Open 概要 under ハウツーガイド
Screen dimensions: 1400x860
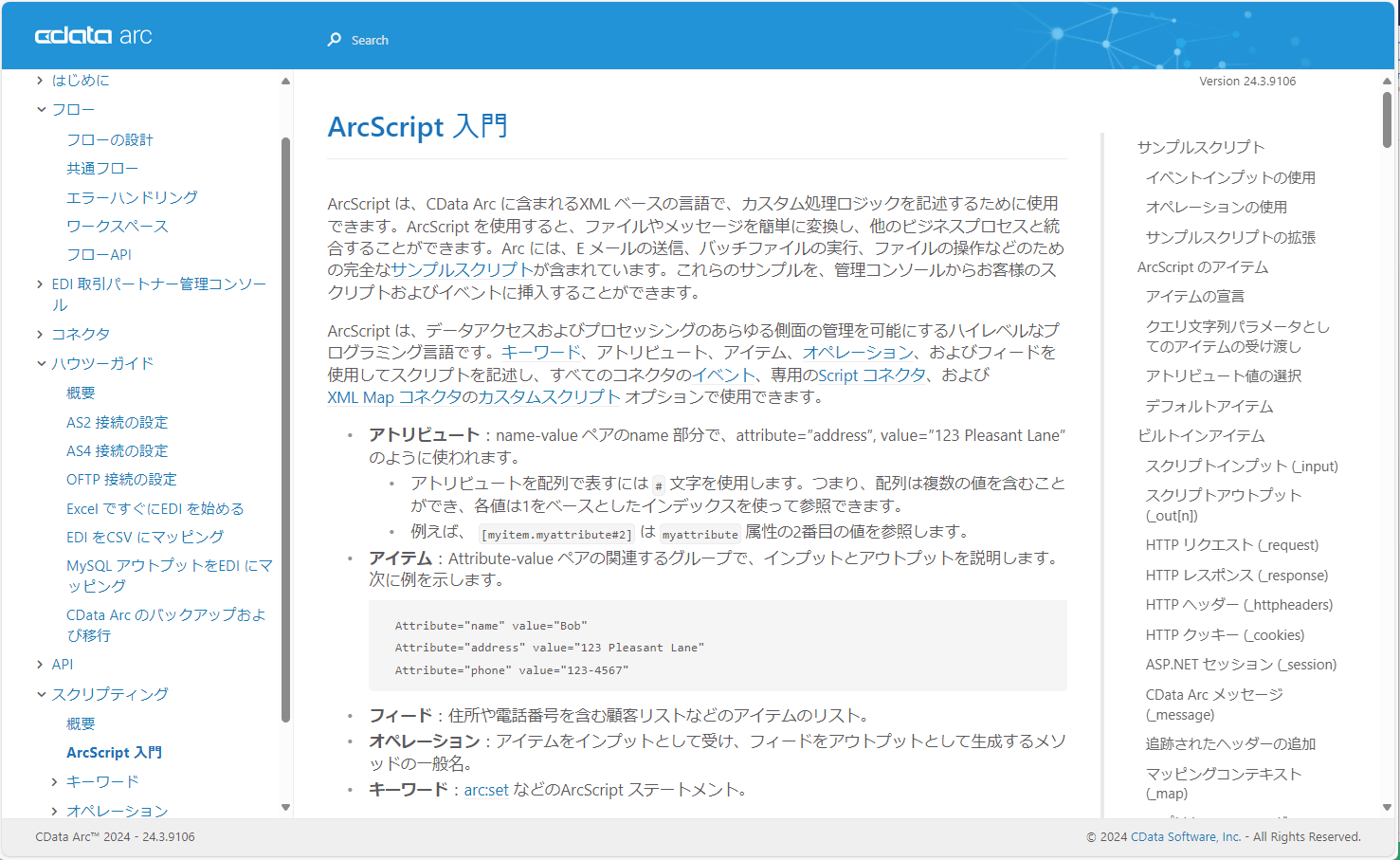coord(81,393)
